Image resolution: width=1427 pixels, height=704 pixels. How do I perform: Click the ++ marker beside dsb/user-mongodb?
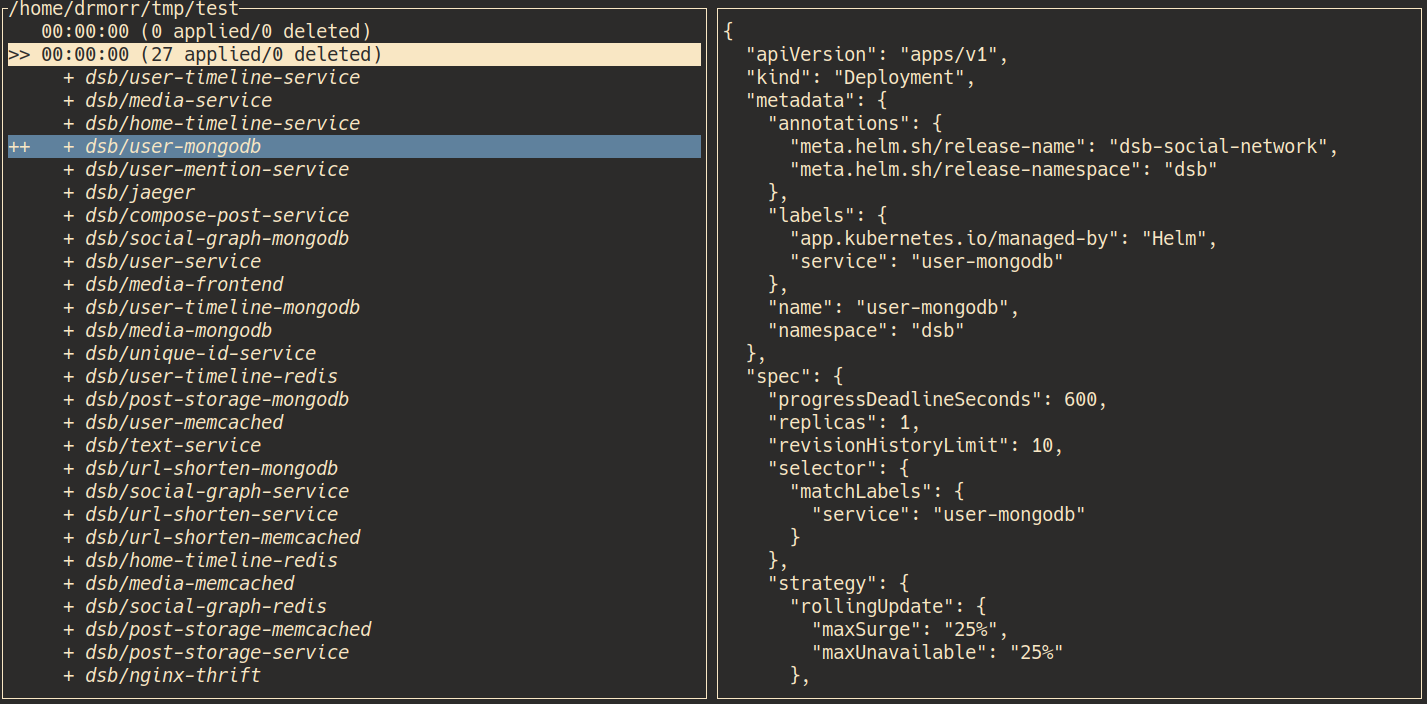click(x=19, y=147)
